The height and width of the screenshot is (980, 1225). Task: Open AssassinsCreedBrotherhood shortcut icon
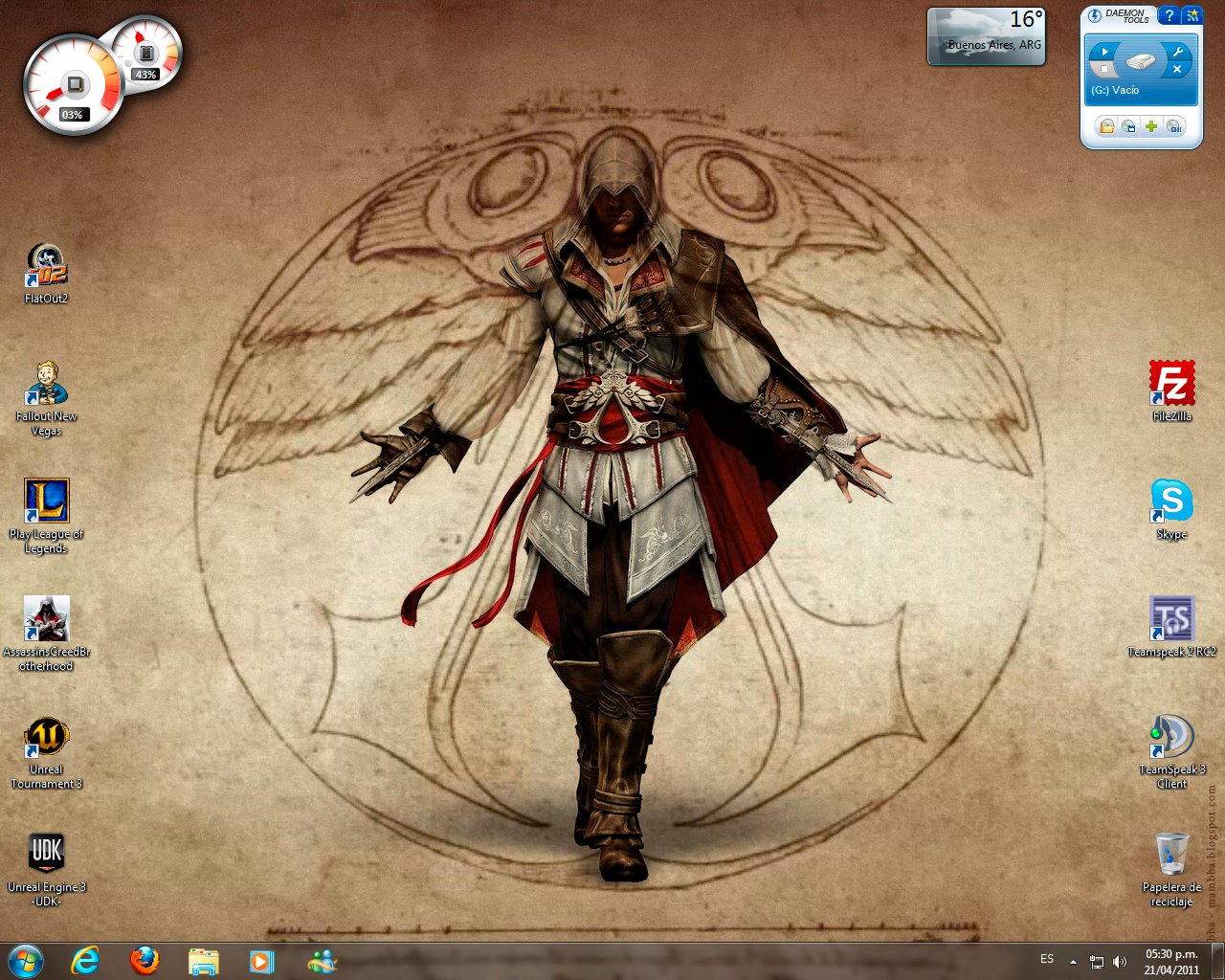46,634
